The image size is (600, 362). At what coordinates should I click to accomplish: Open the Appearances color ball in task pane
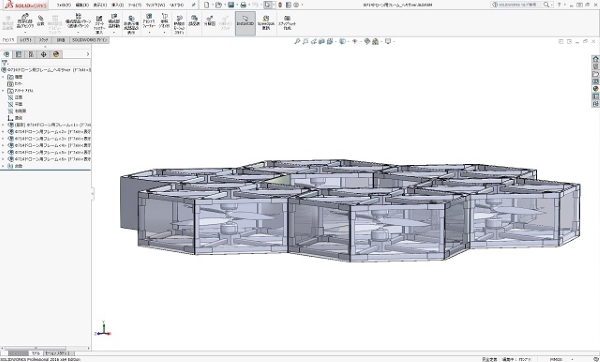click(595, 89)
